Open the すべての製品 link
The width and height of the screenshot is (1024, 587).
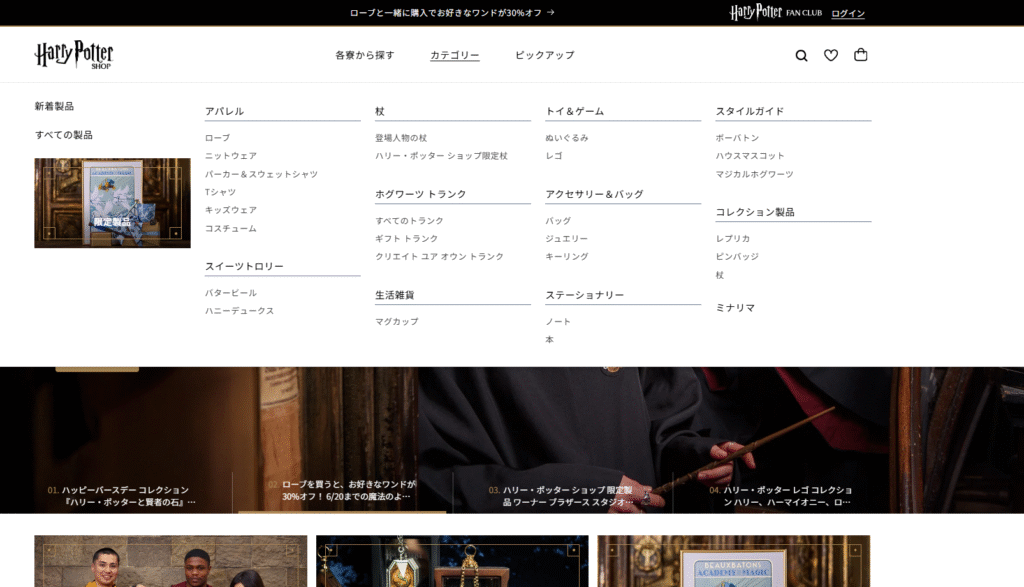click(63, 135)
